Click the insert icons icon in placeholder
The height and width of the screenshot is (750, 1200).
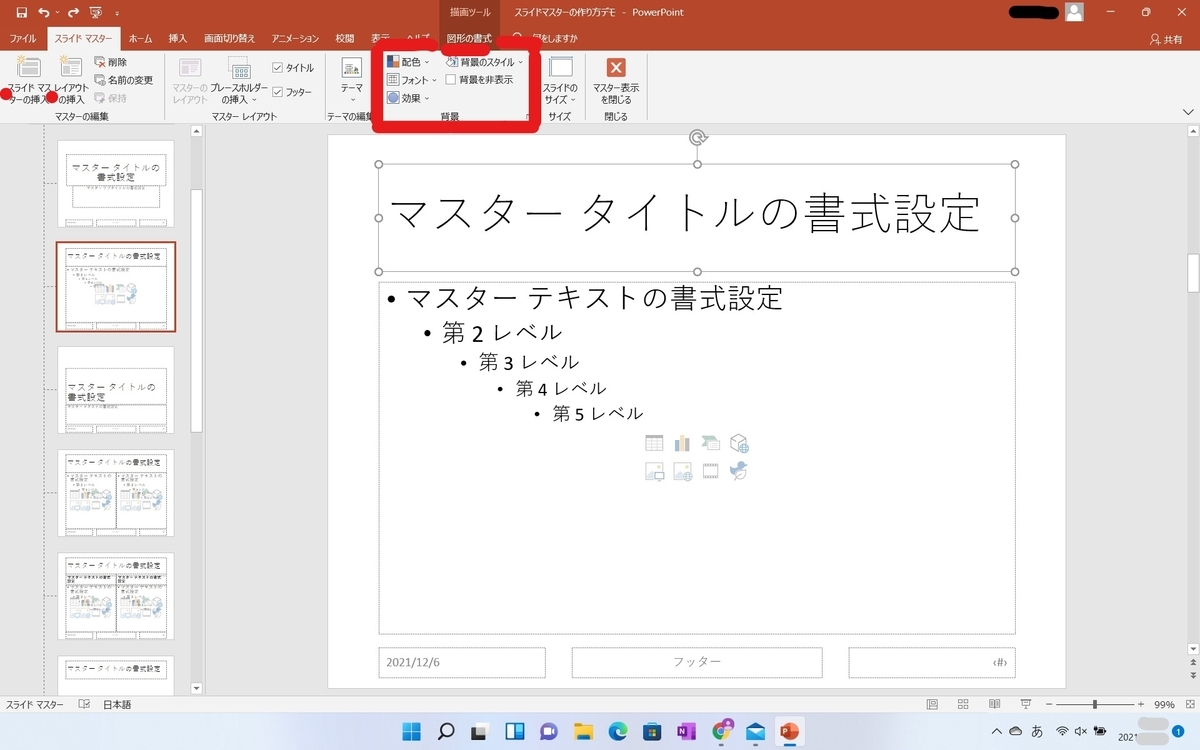click(x=739, y=471)
